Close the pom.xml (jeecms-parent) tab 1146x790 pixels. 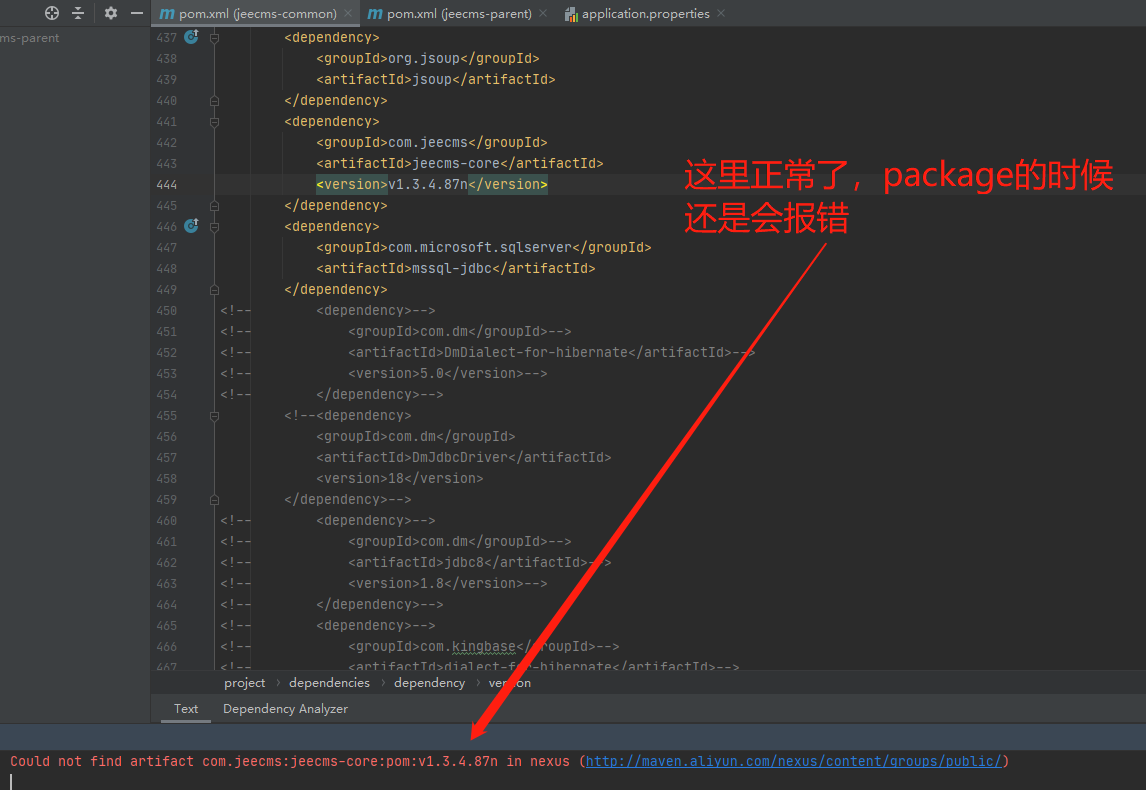543,13
